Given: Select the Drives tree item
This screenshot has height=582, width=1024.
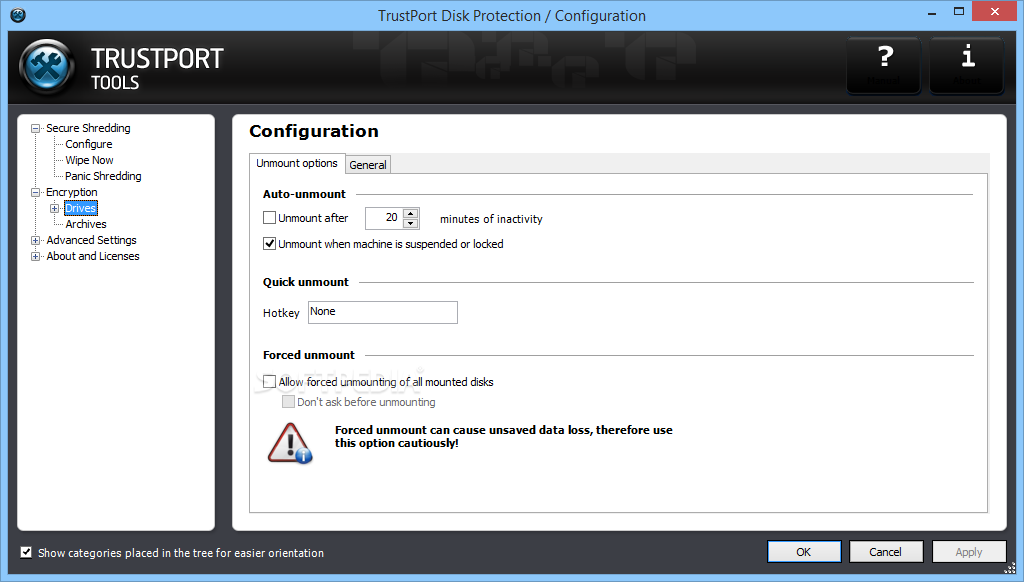Looking at the screenshot, I should click(x=81, y=208).
